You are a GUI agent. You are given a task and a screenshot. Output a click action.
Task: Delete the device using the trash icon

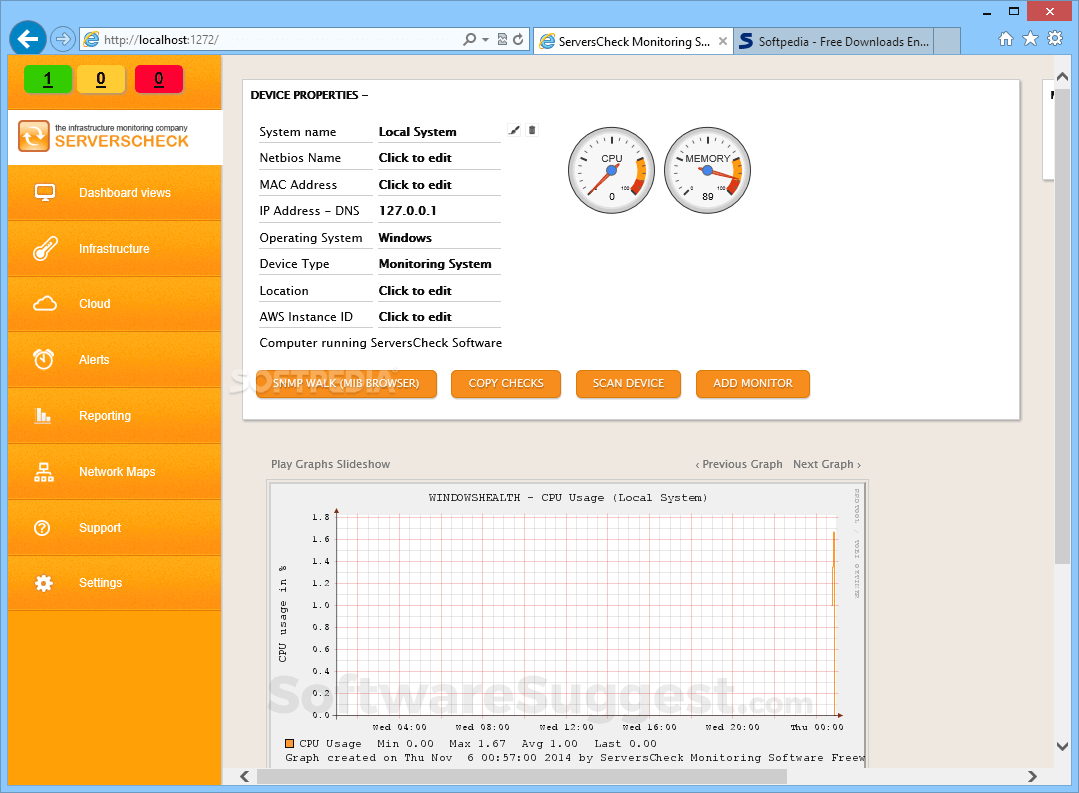pyautogui.click(x=531, y=130)
